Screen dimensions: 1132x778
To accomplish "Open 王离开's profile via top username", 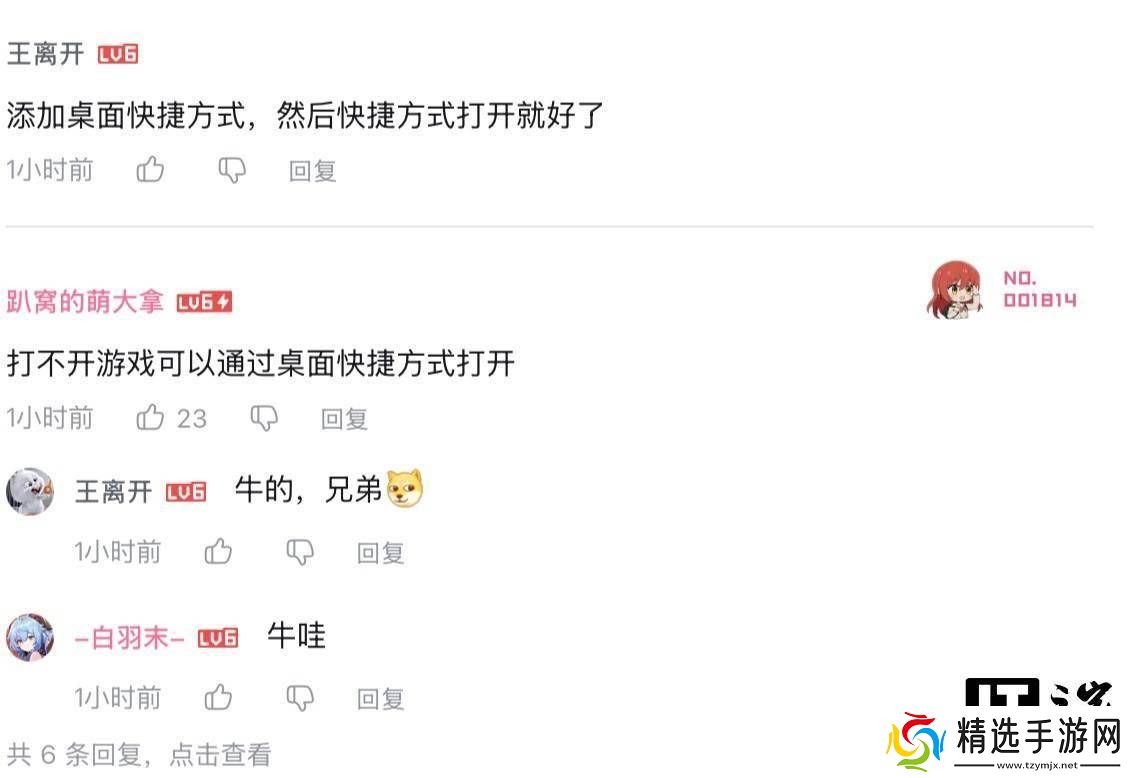I will pos(45,54).
